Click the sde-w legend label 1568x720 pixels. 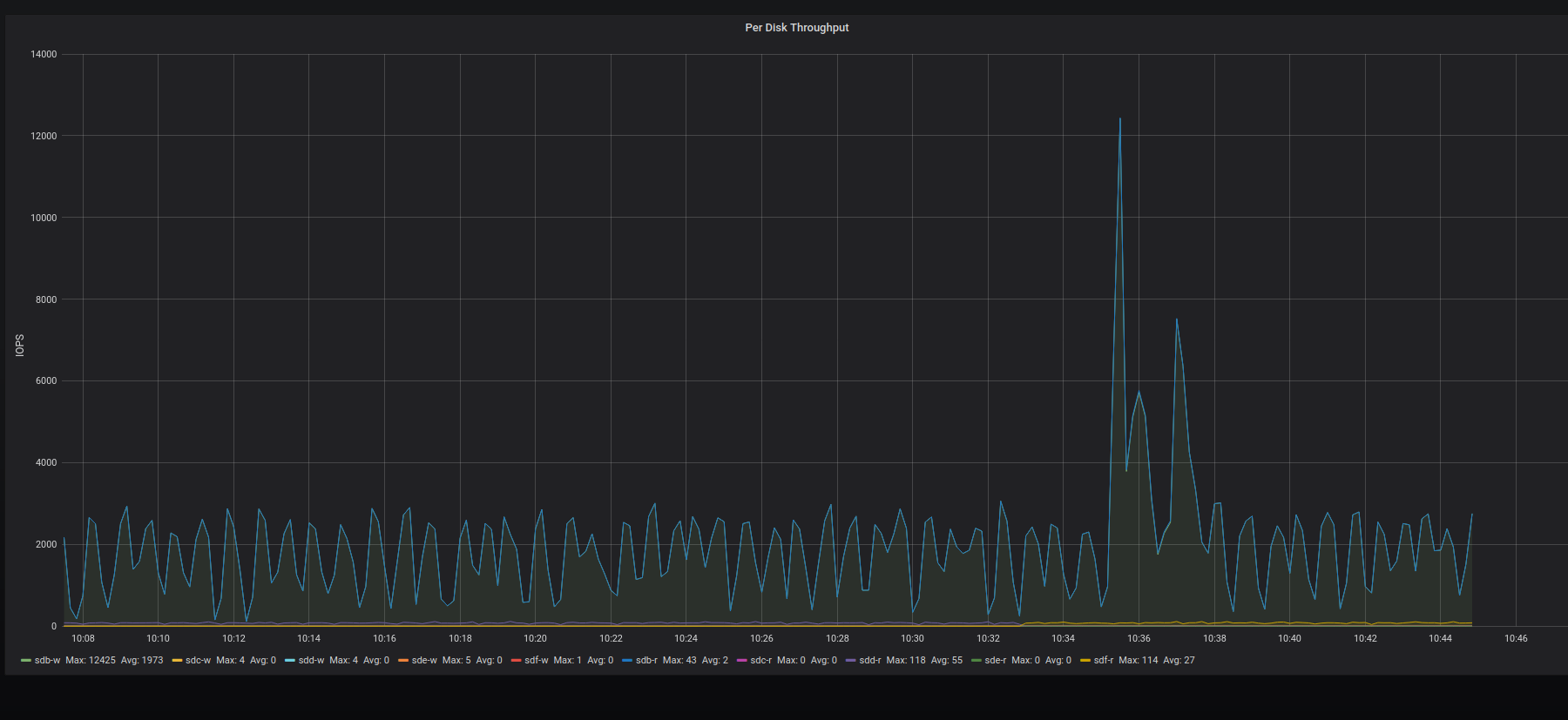(424, 661)
